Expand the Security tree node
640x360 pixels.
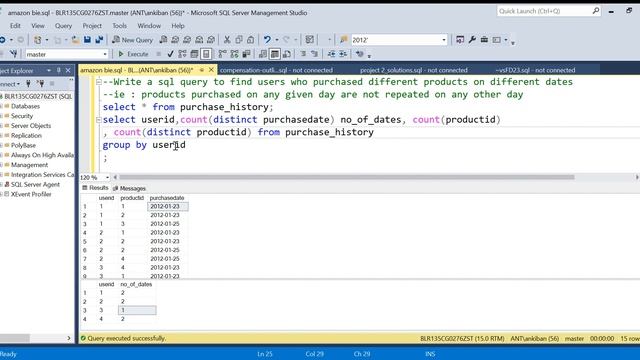[2, 116]
